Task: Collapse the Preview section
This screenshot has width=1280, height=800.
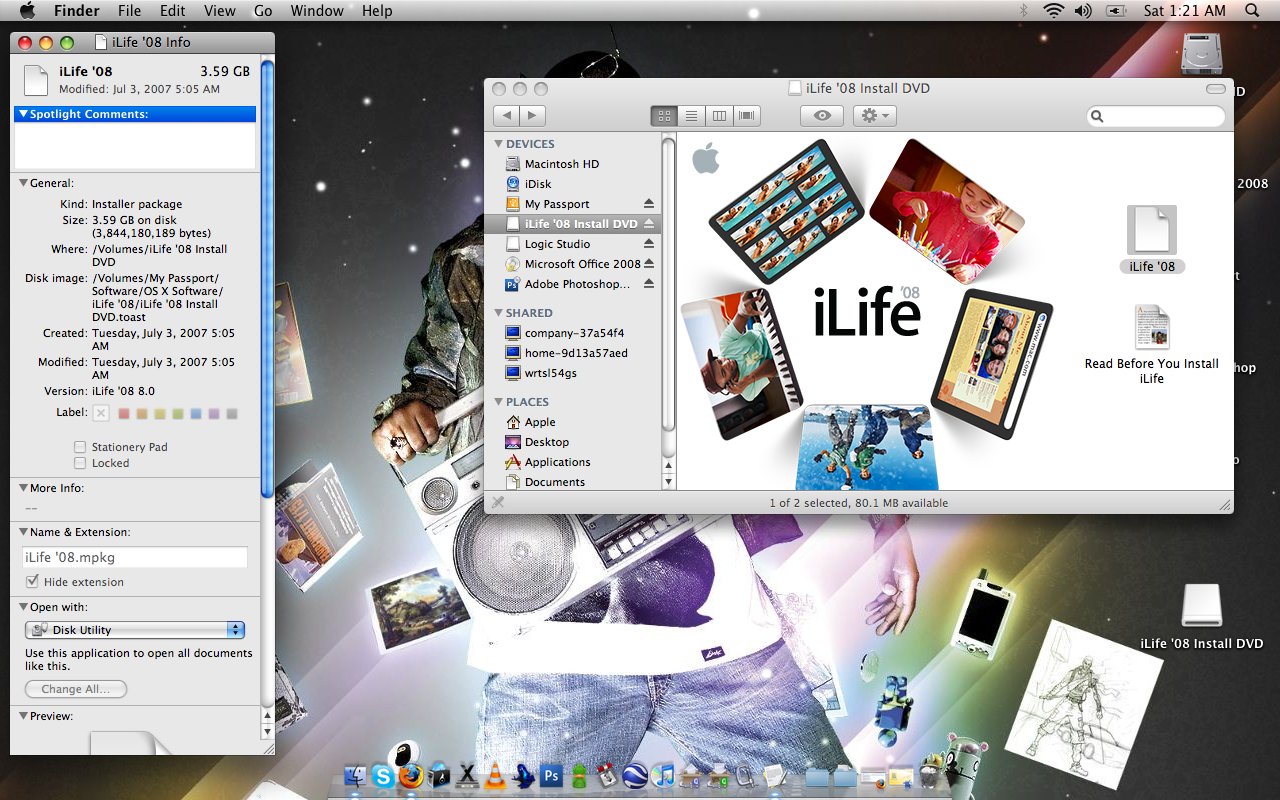Action: click(23, 716)
